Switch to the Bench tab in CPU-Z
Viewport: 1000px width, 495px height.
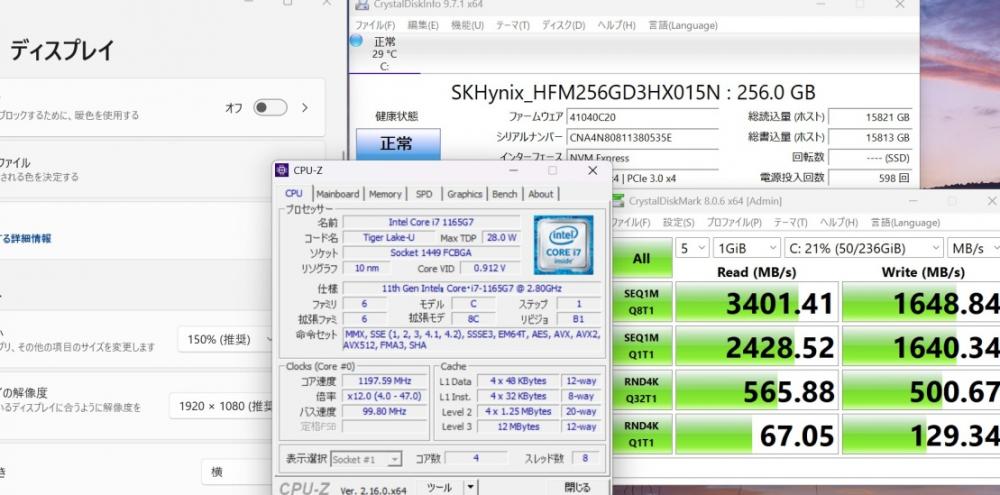click(x=504, y=194)
